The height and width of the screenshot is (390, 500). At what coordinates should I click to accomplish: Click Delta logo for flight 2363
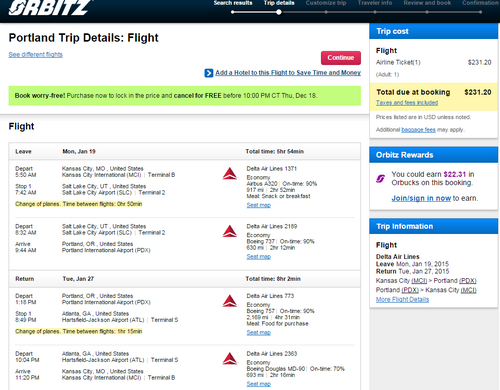click(x=230, y=359)
